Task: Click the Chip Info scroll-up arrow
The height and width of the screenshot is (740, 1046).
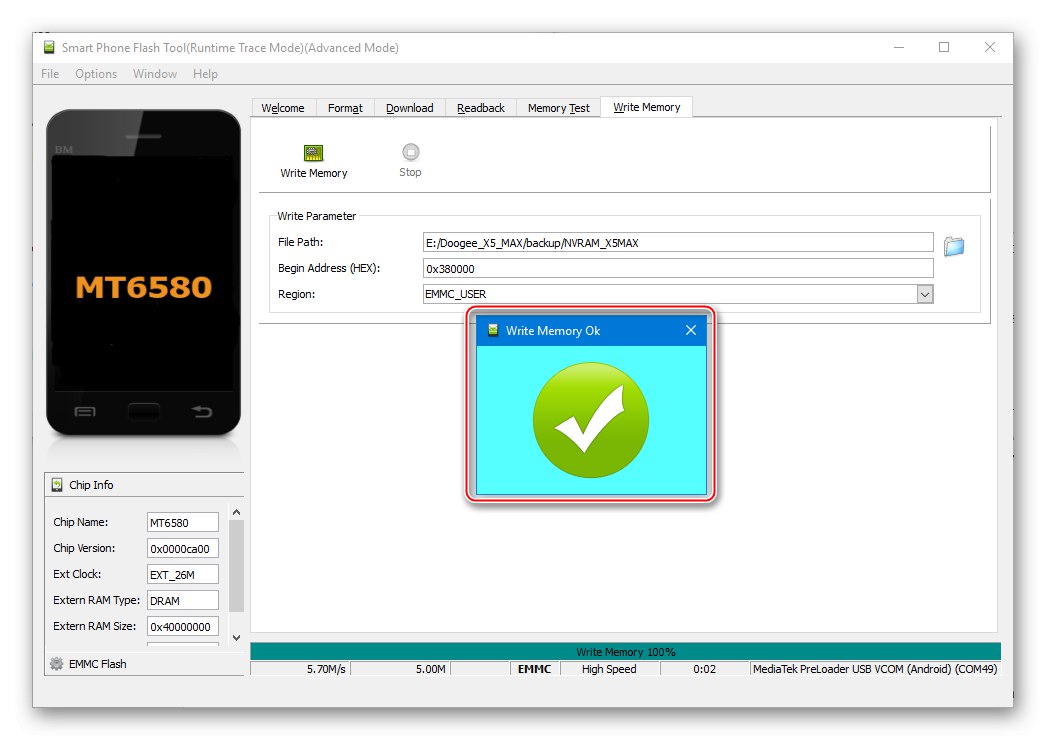Action: click(x=236, y=512)
